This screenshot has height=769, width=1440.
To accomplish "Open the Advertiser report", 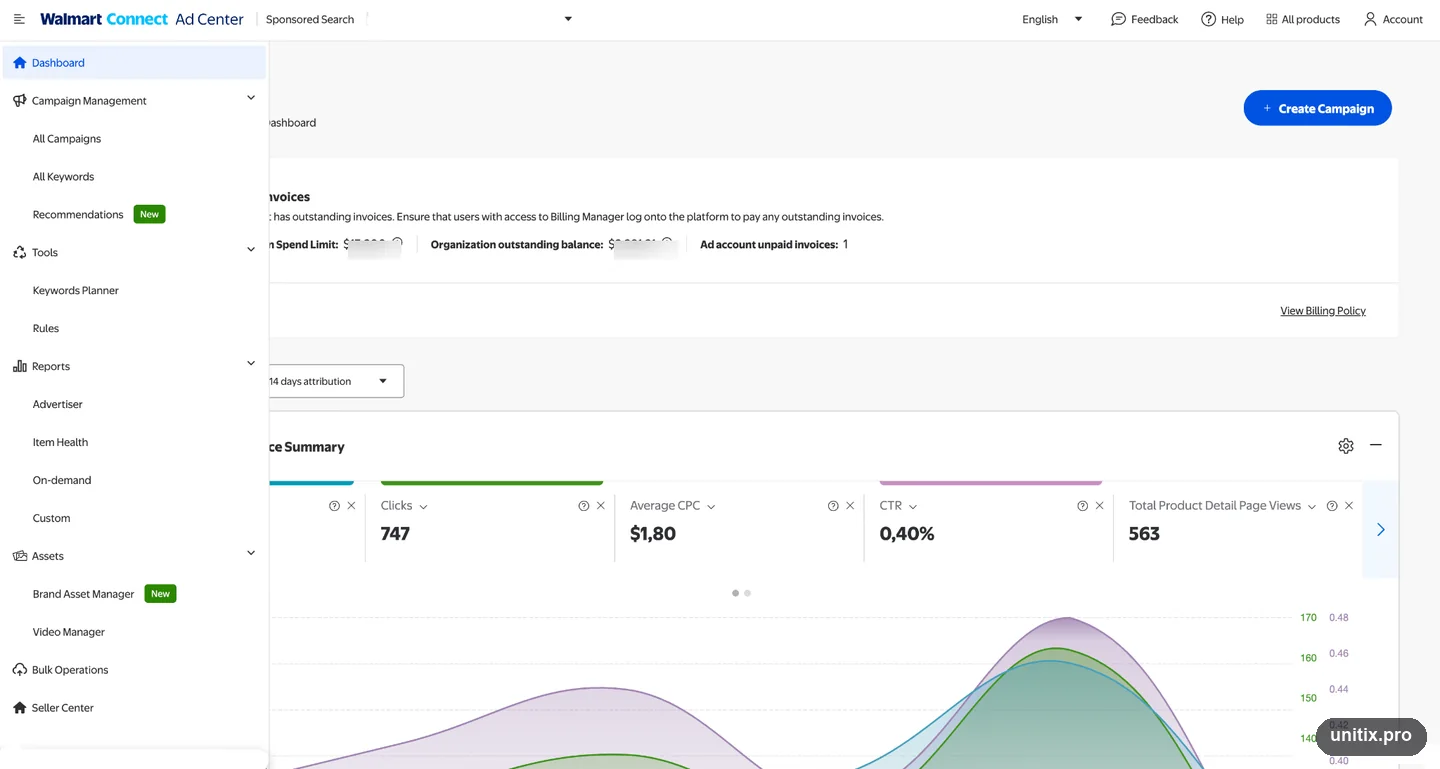I will pos(58,405).
